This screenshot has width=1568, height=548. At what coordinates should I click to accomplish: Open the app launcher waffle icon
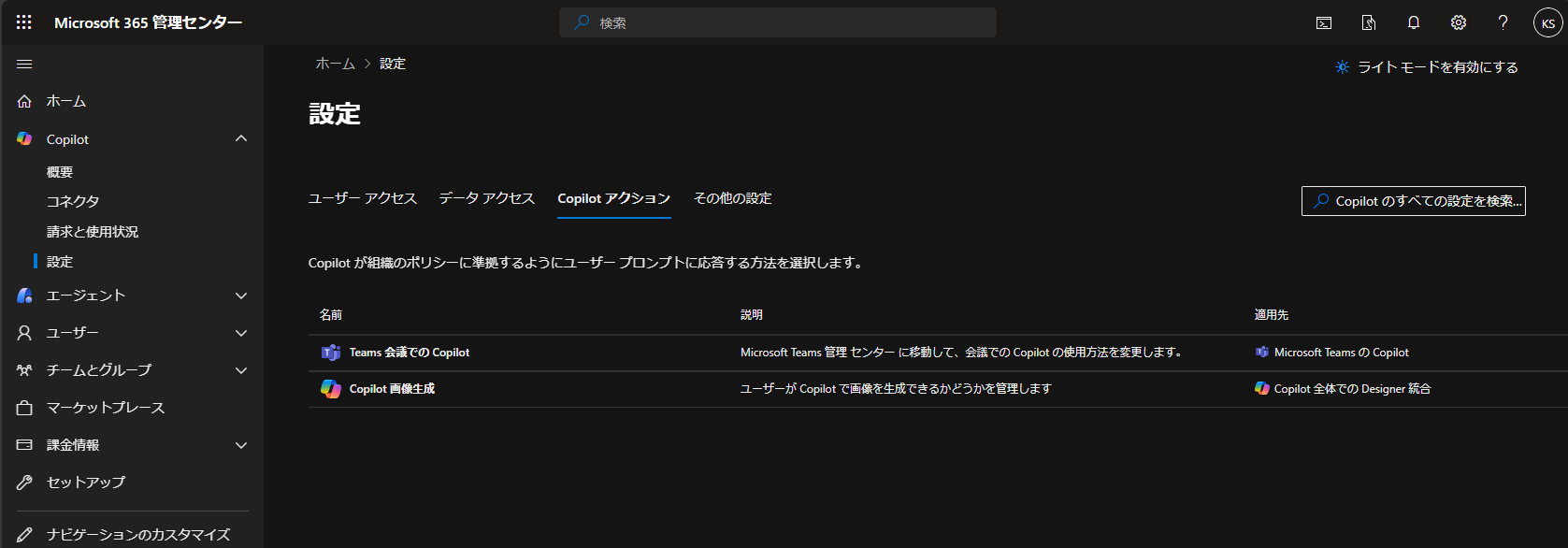(24, 22)
